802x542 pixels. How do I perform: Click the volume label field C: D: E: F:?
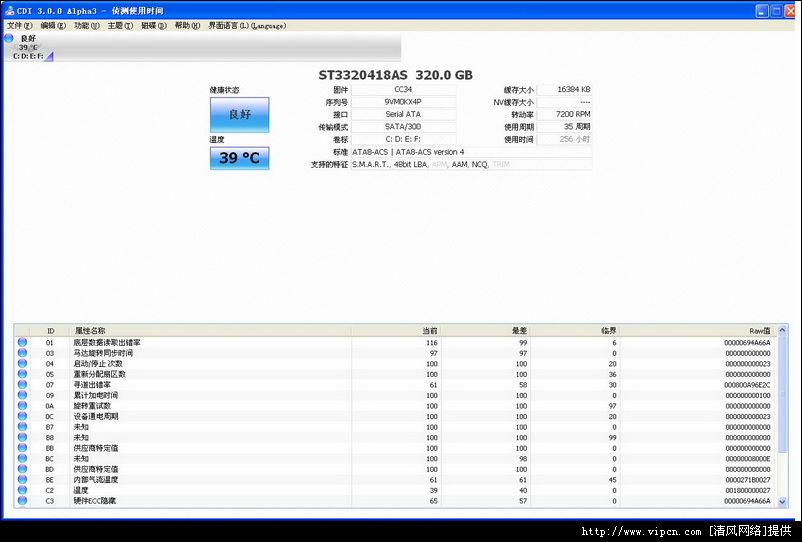tap(404, 139)
